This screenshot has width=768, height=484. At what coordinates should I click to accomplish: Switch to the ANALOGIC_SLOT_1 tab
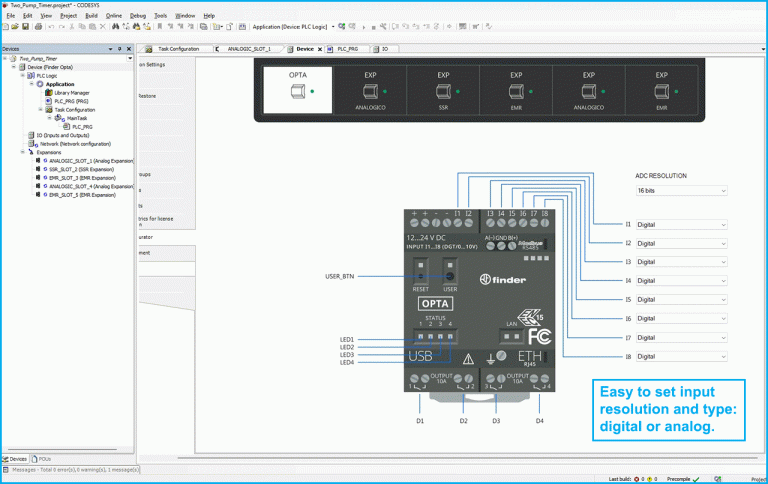248,49
